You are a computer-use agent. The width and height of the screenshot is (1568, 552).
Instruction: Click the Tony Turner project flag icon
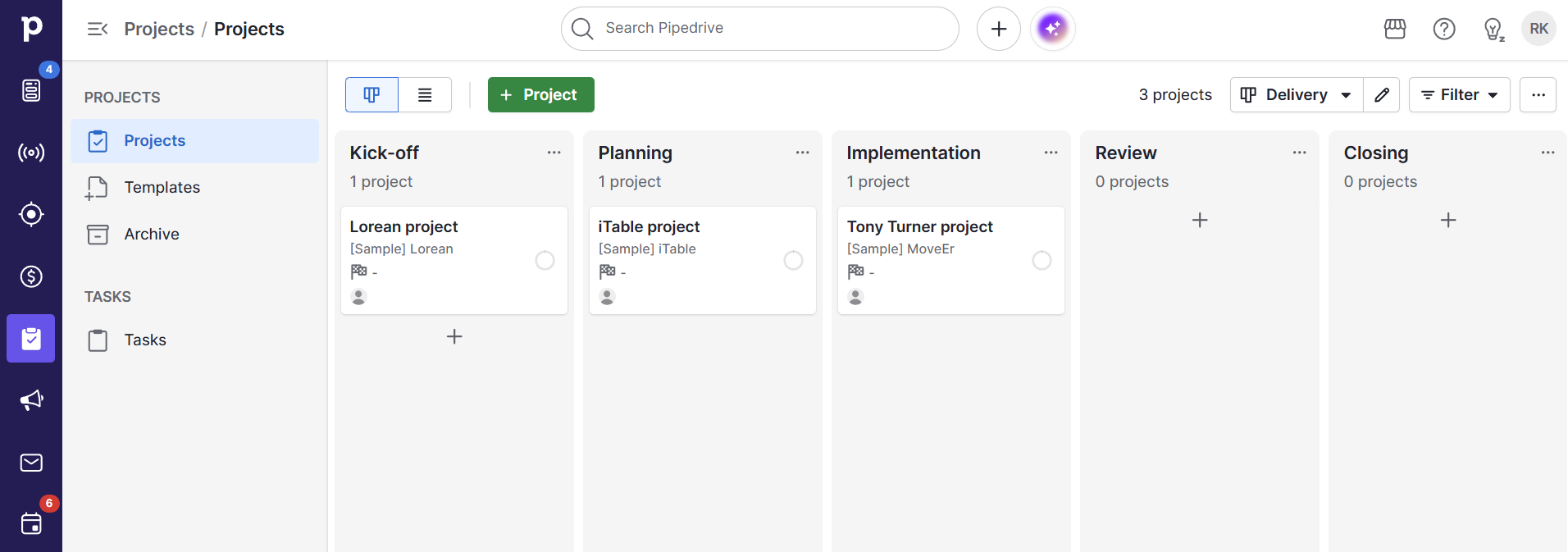[x=855, y=271]
